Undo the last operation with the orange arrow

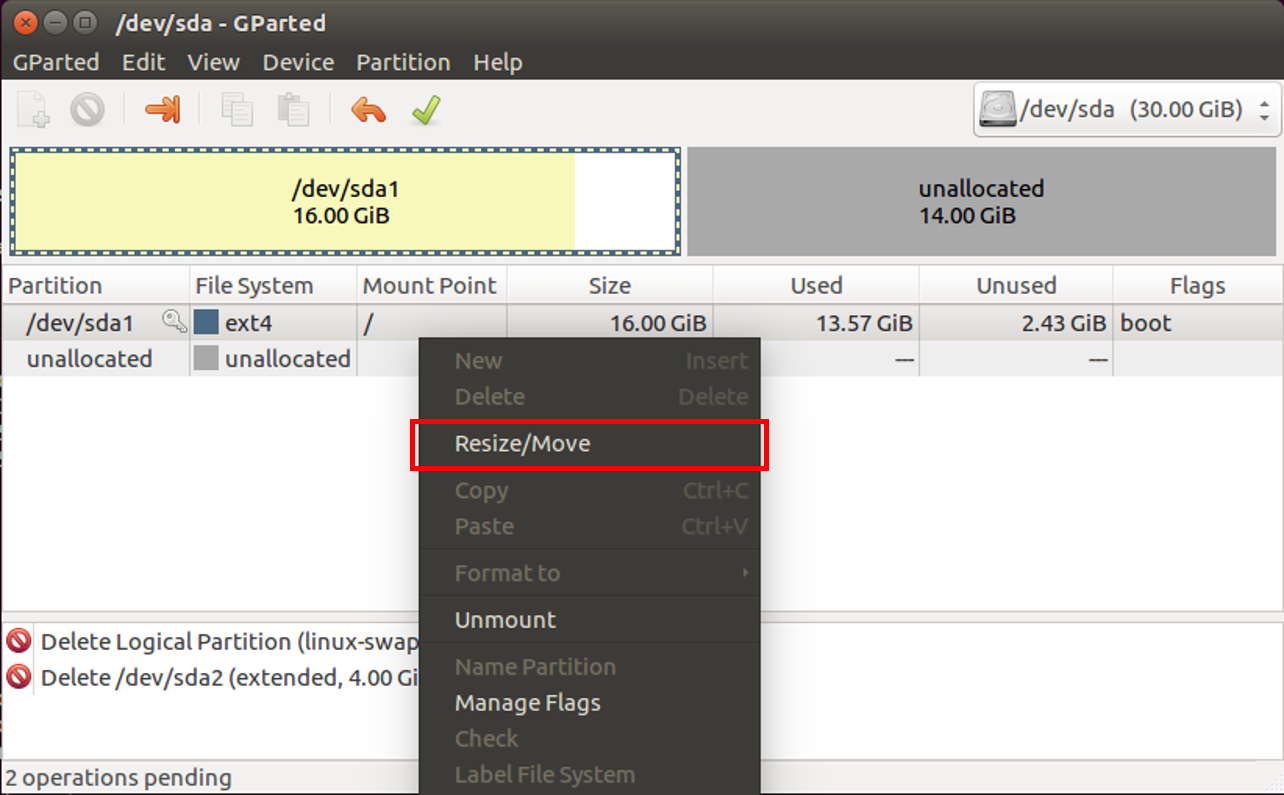pos(368,109)
